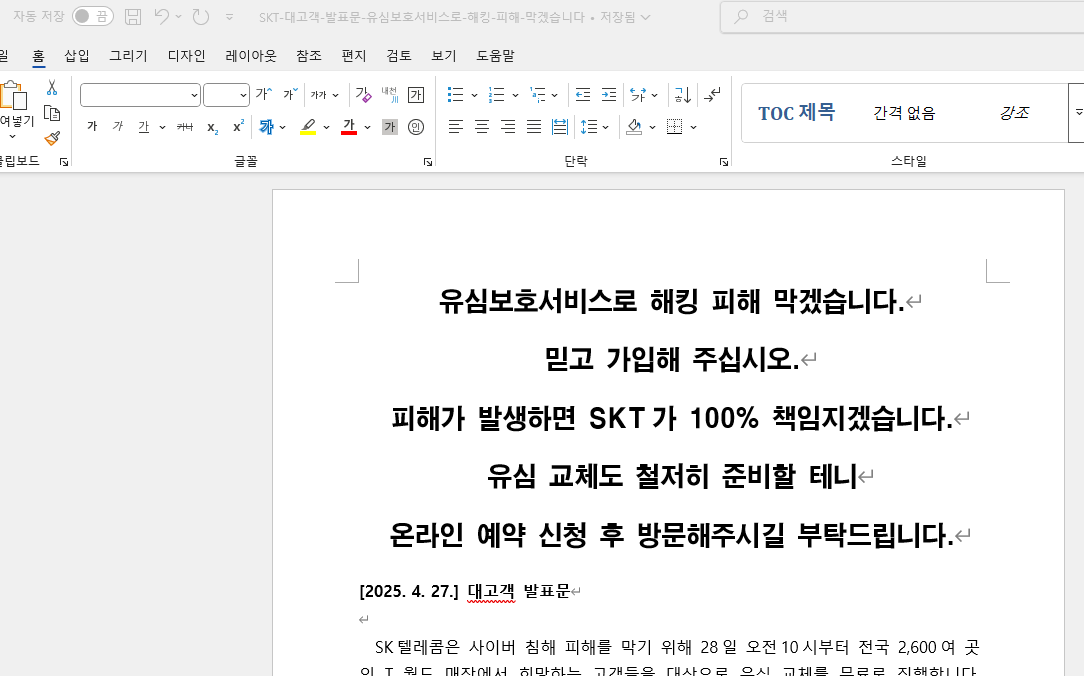Expand the borders dropdown arrow
The width and height of the screenshot is (1084, 676).
pyautogui.click(x=693, y=127)
